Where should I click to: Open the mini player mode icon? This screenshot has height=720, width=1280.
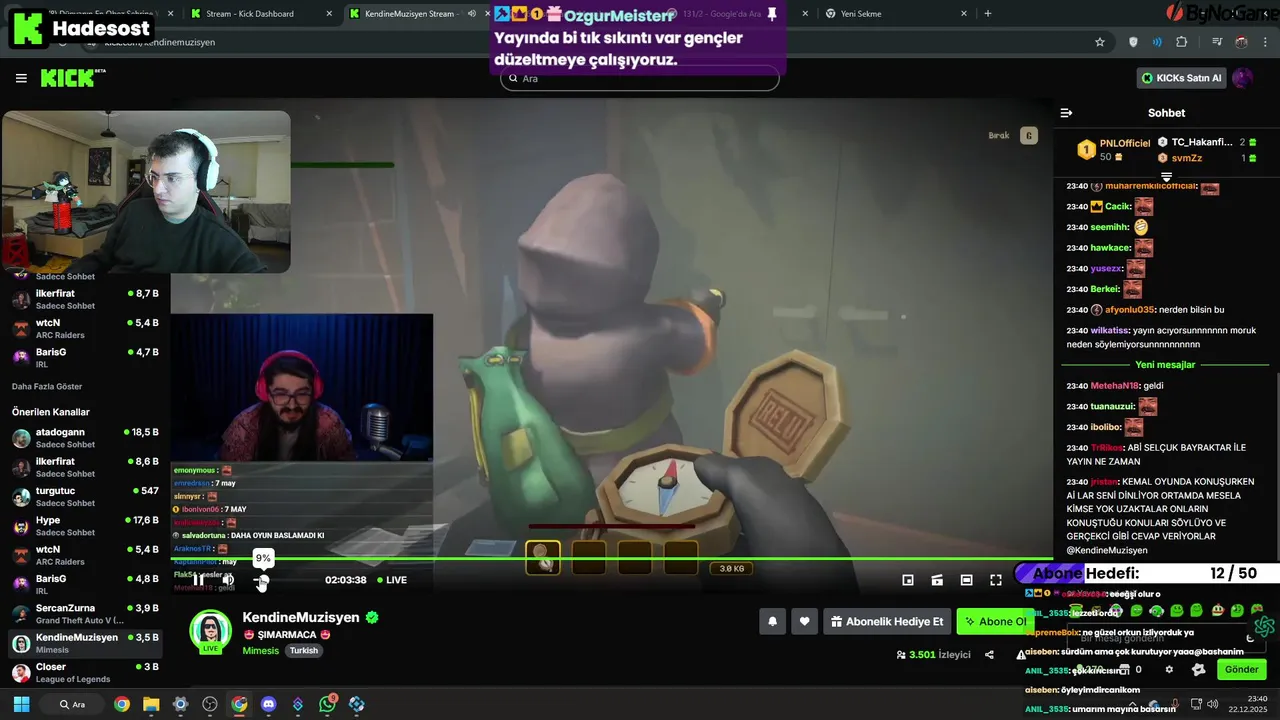coord(908,580)
